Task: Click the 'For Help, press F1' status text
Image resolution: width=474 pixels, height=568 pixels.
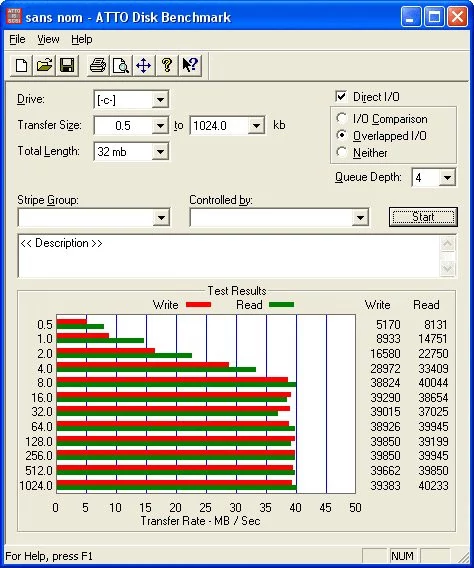Action: (x=49, y=556)
